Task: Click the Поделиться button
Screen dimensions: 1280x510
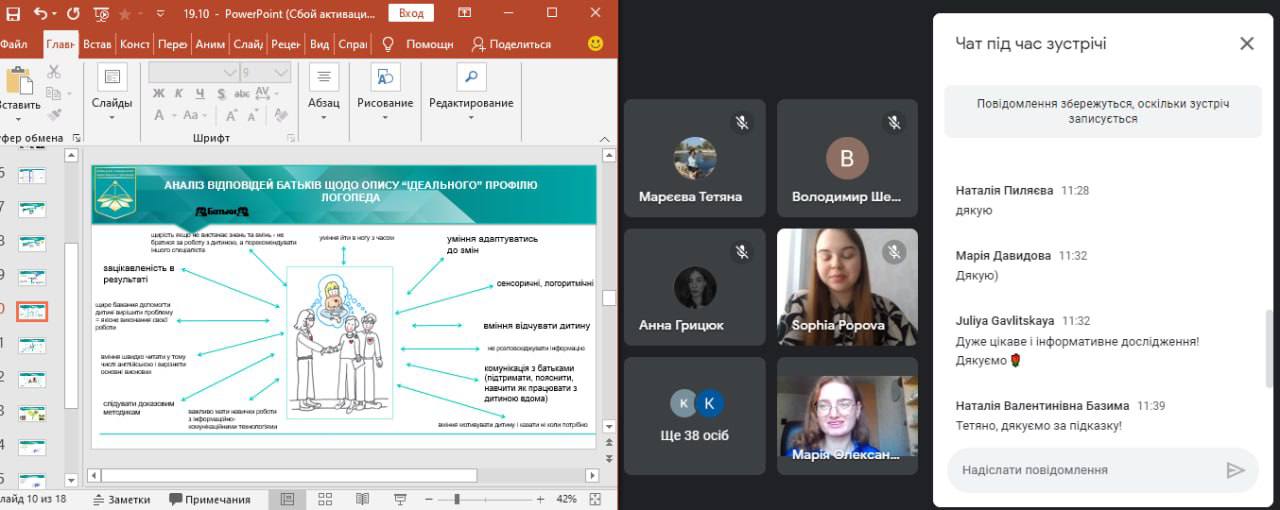Action: [x=511, y=44]
